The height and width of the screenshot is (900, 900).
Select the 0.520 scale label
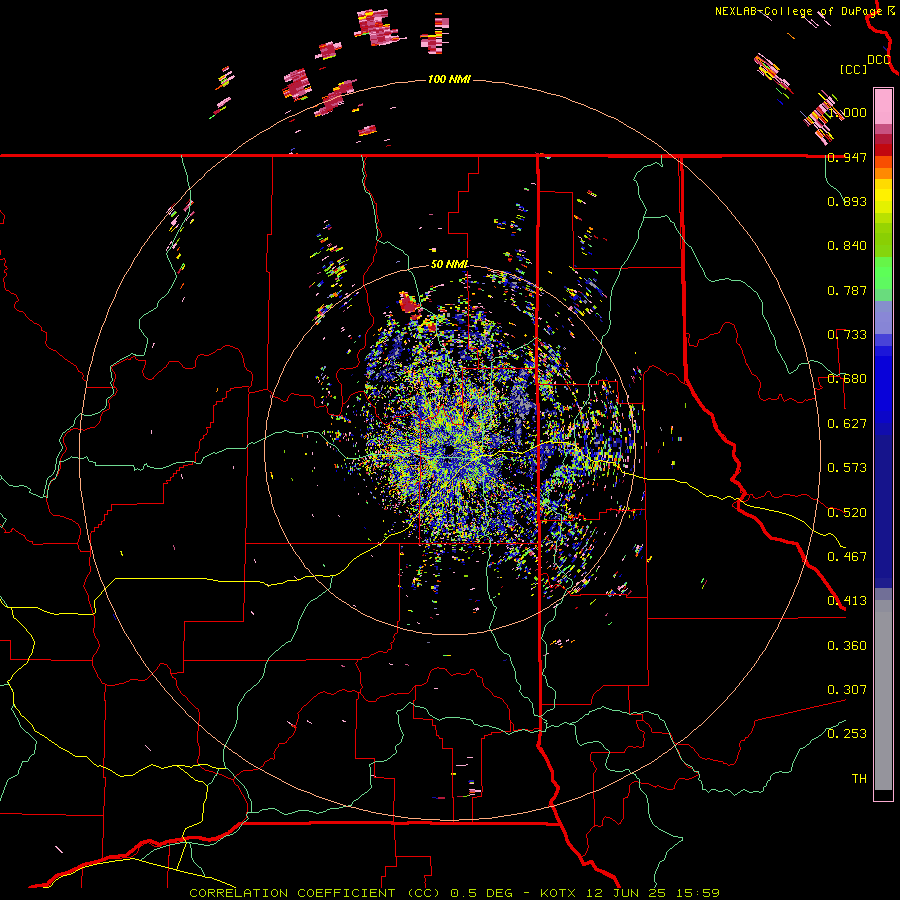coord(847,513)
